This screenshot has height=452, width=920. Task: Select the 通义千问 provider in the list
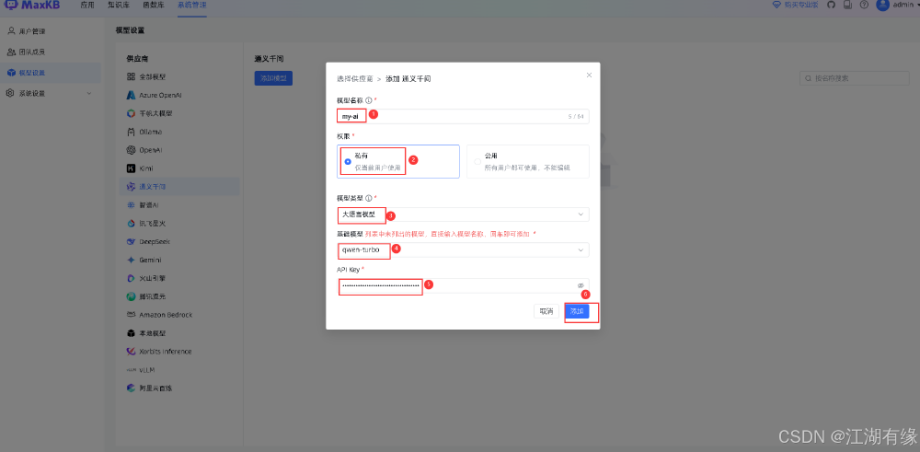(x=180, y=187)
